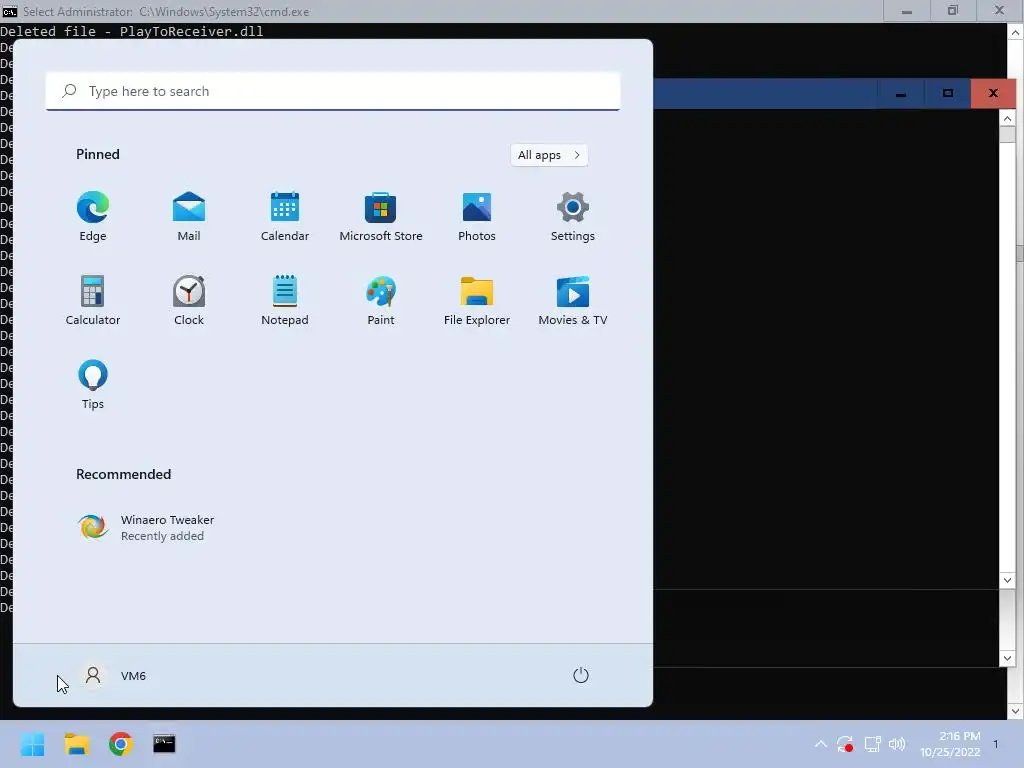Click the cmd window scrollbar down arrow
This screenshot has width=1024, height=768.
click(x=1016, y=712)
